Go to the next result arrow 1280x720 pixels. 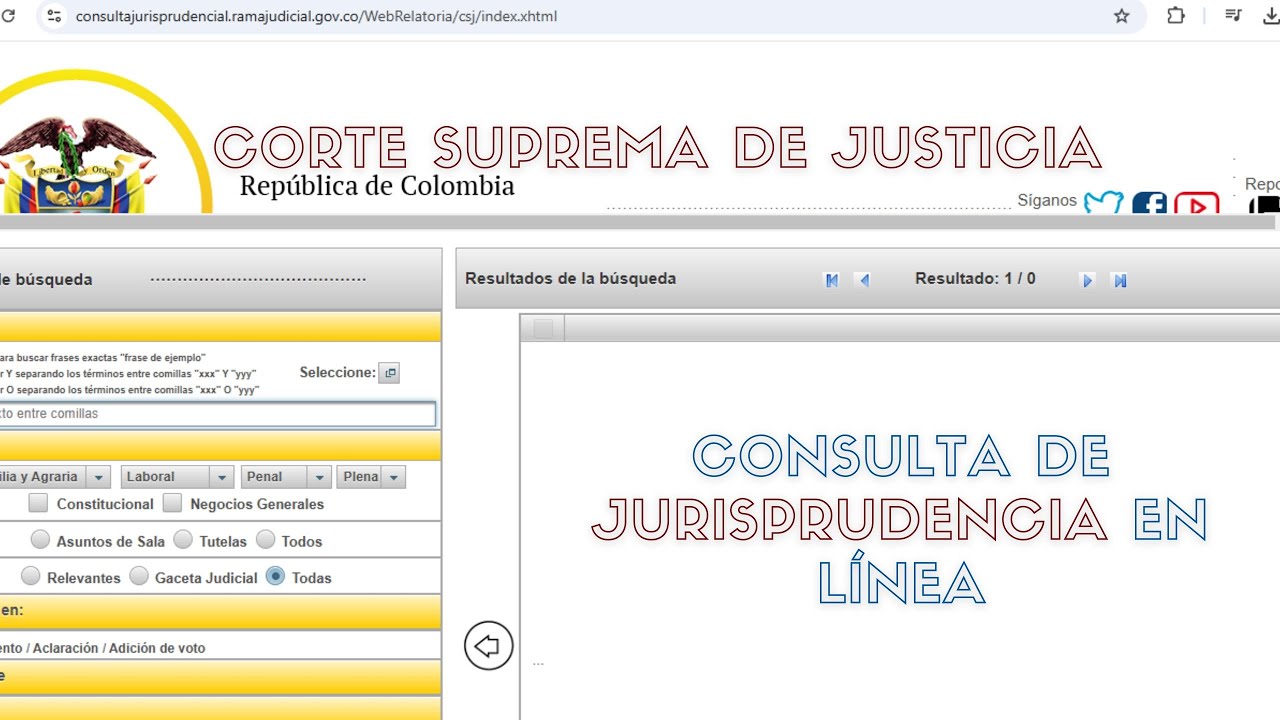click(x=1088, y=280)
